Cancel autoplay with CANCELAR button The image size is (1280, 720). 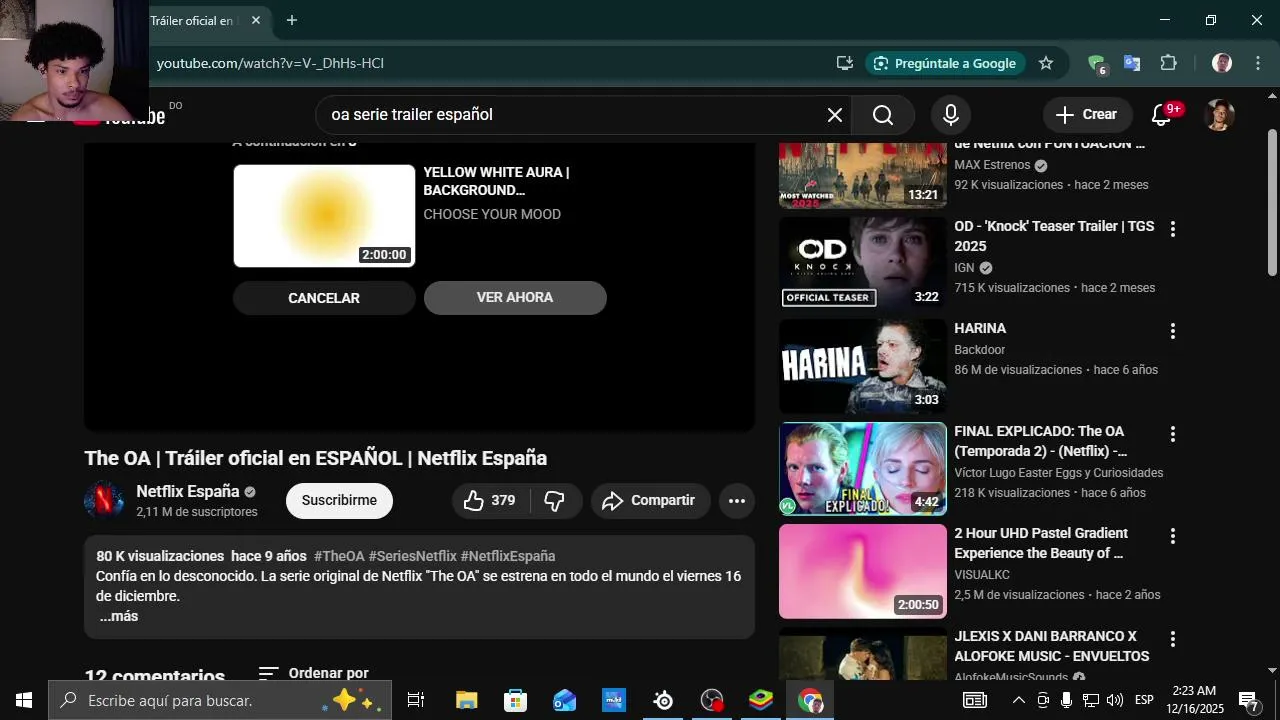(x=324, y=298)
